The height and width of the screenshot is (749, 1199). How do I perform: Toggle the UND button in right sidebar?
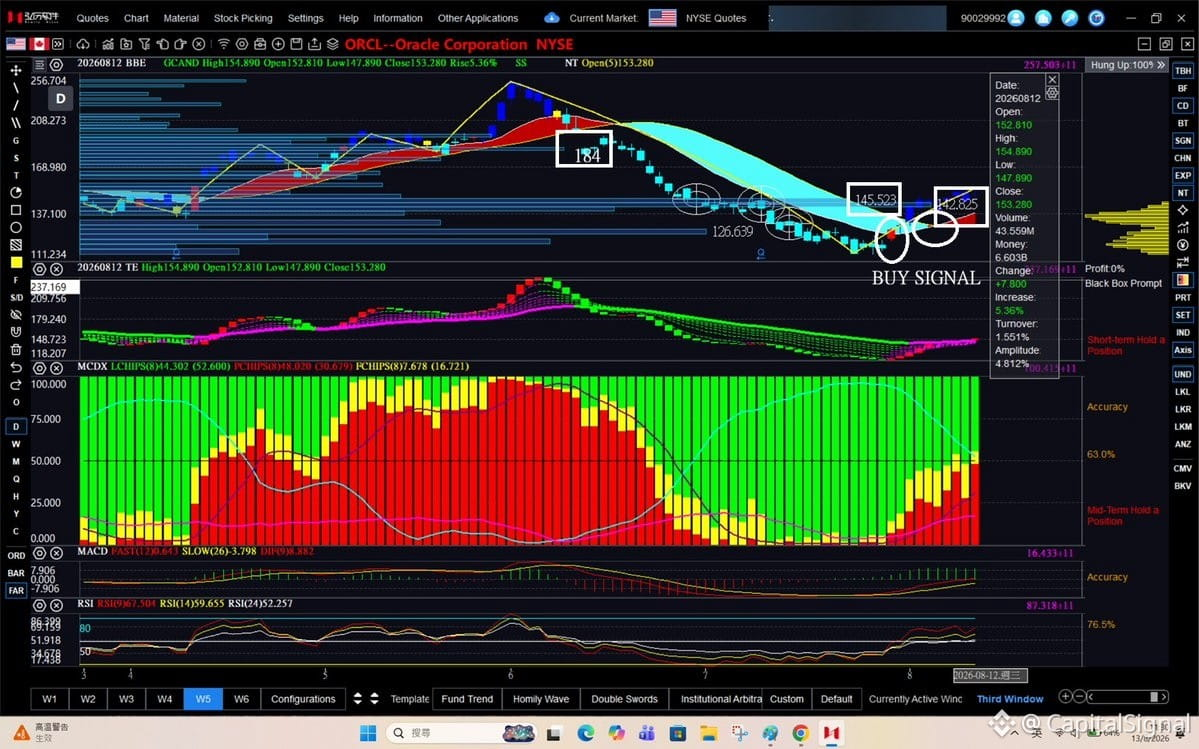pos(1183,374)
